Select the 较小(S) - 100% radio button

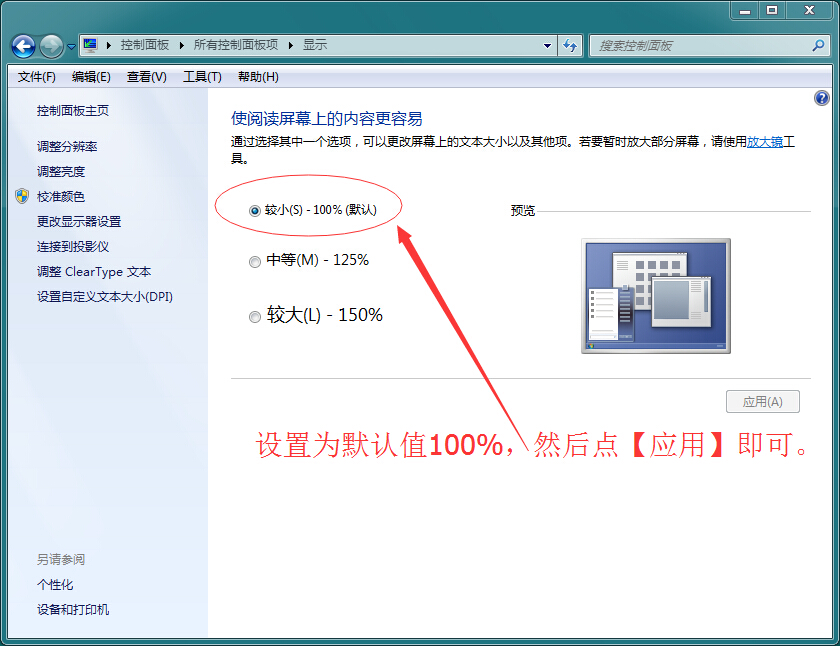[x=254, y=210]
